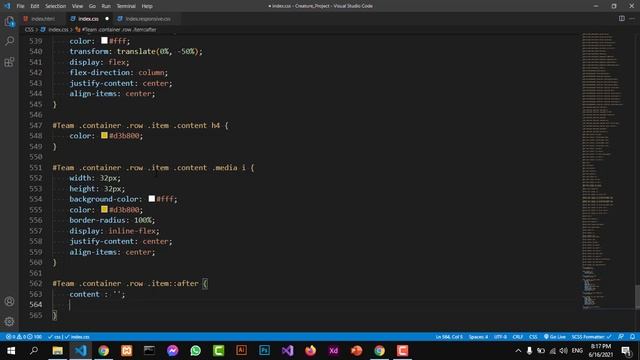Click the feedback icon in status bar
This screenshot has width=640, height=360.
621,337
